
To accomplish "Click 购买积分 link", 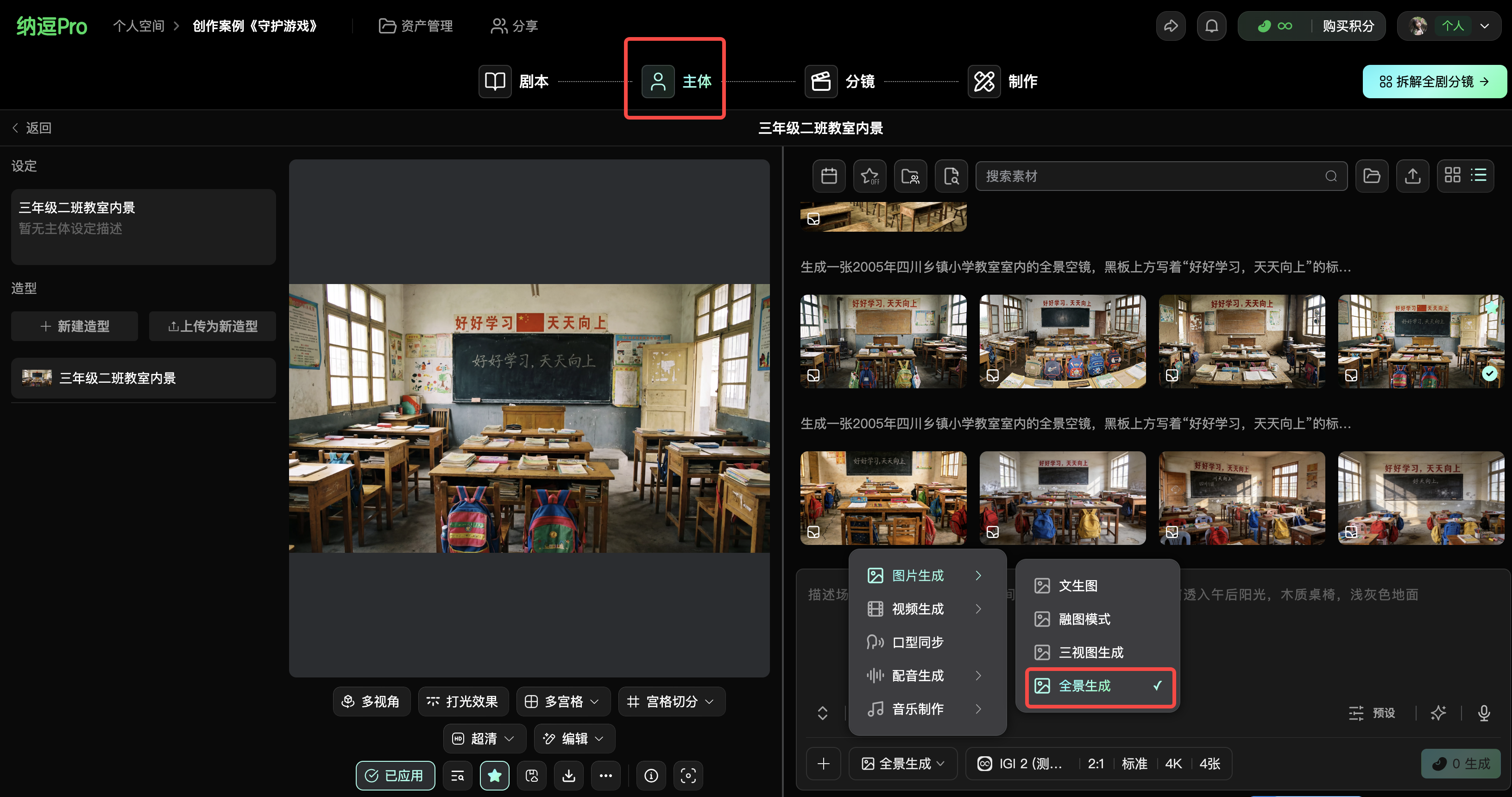I will click(x=1348, y=26).
